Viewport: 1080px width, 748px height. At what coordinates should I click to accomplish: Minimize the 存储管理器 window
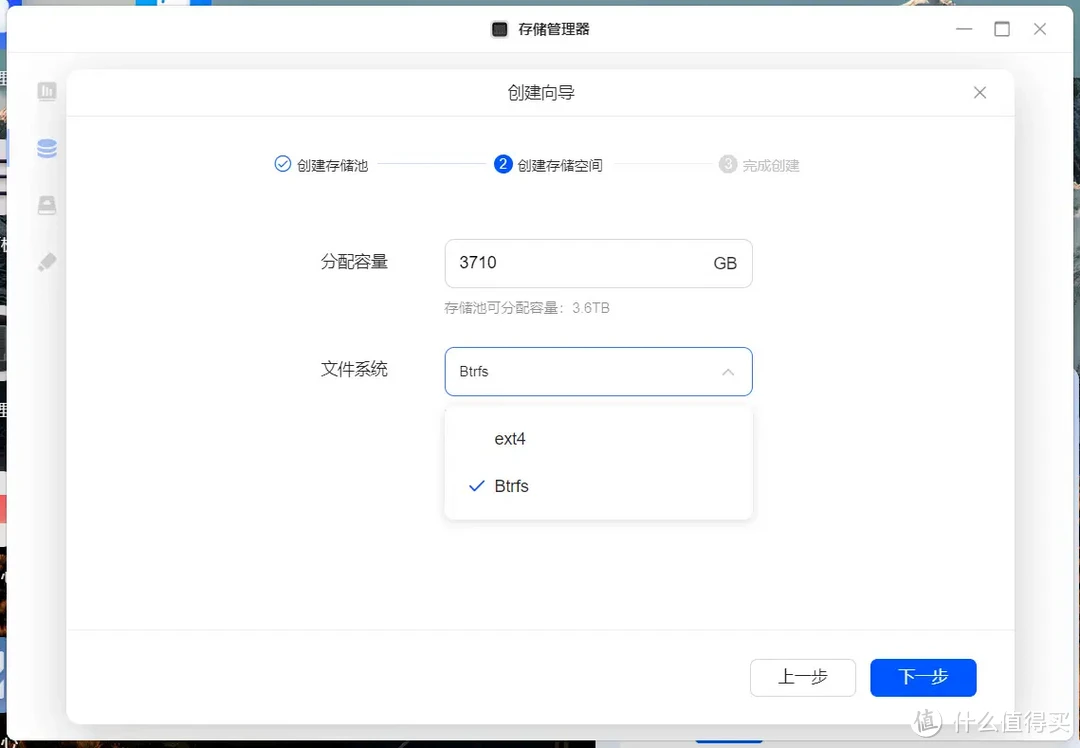963,29
